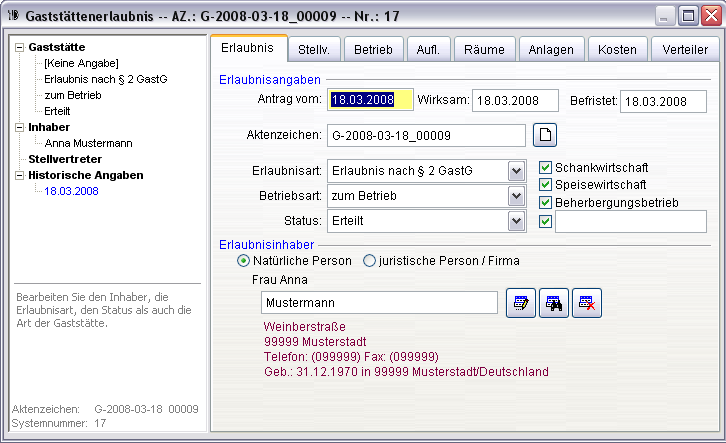Toggle the Speisewirtschaft checkbox
726x443 pixels.
545,184
